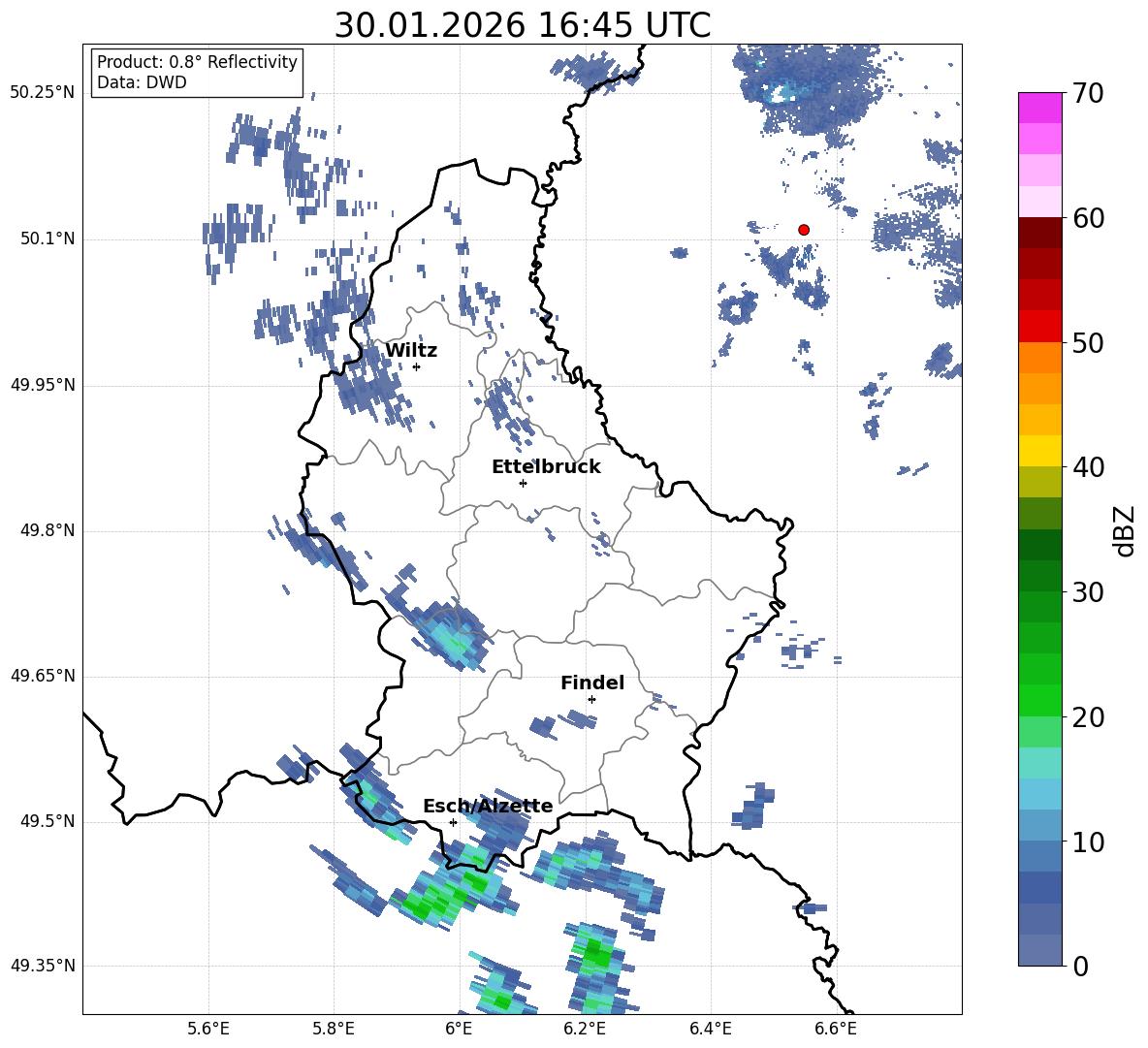1148x1048 pixels.
Task: Click the 6.6°E longitude label
Action: pos(836,1029)
